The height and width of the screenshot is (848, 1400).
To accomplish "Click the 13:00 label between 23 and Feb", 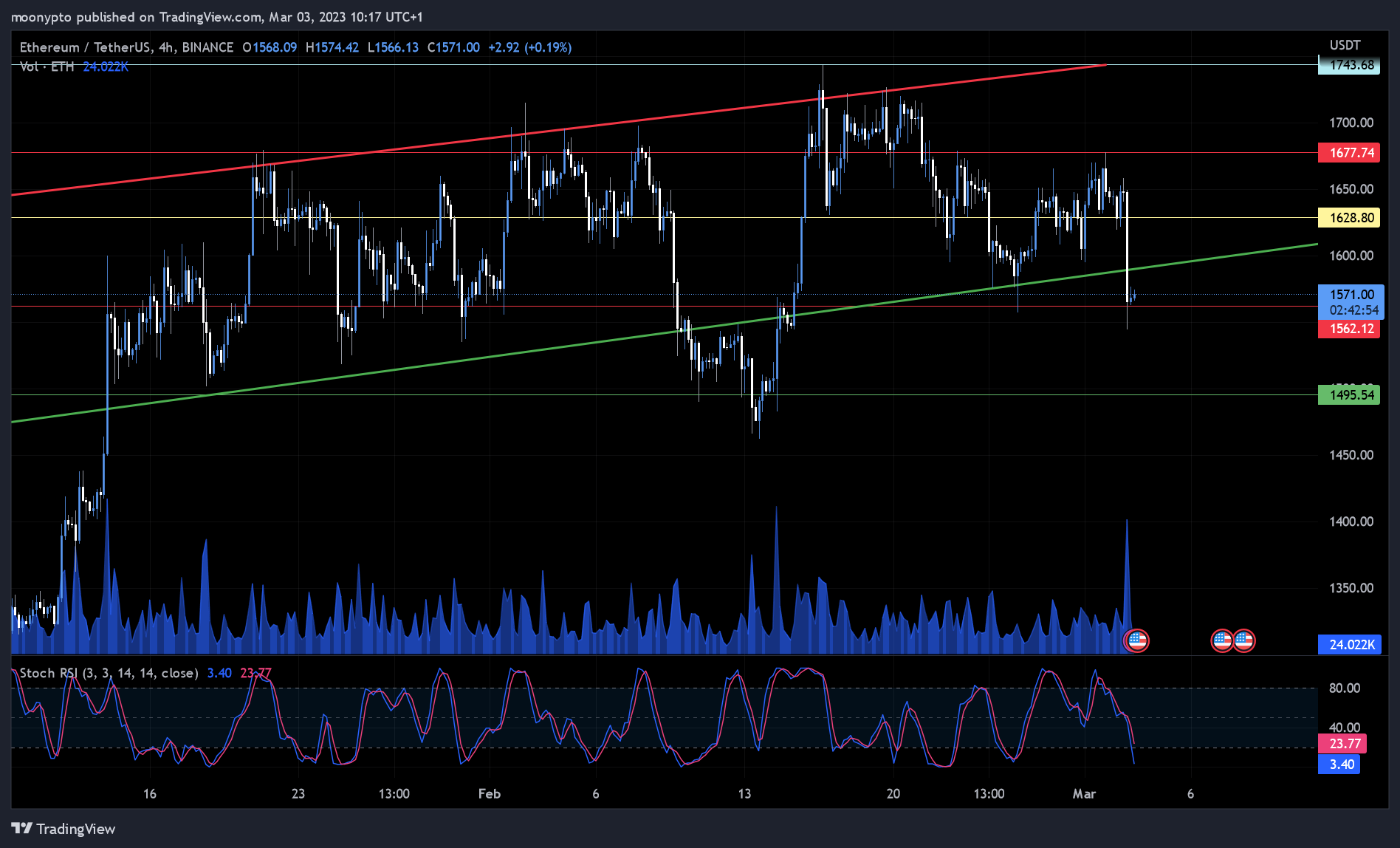I will tap(394, 794).
